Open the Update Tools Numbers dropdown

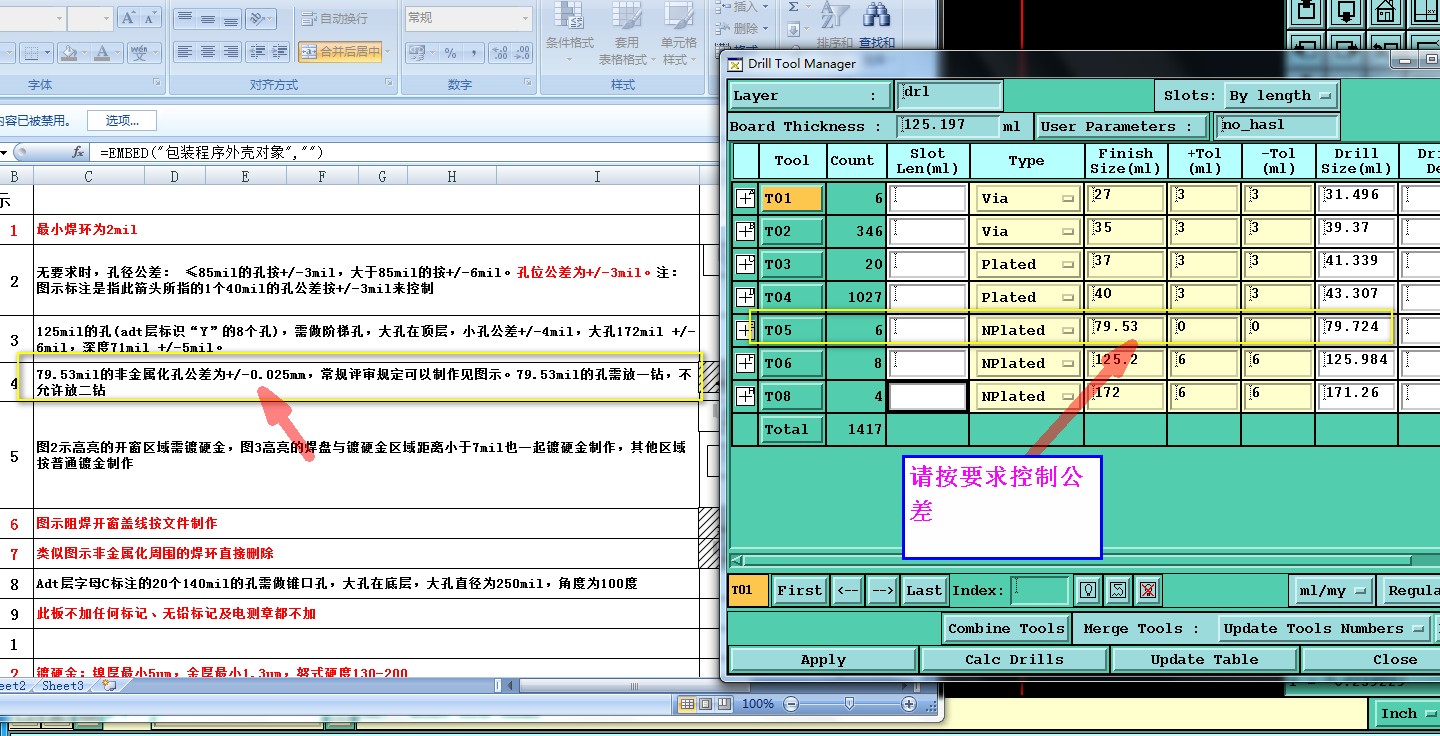[1324, 628]
